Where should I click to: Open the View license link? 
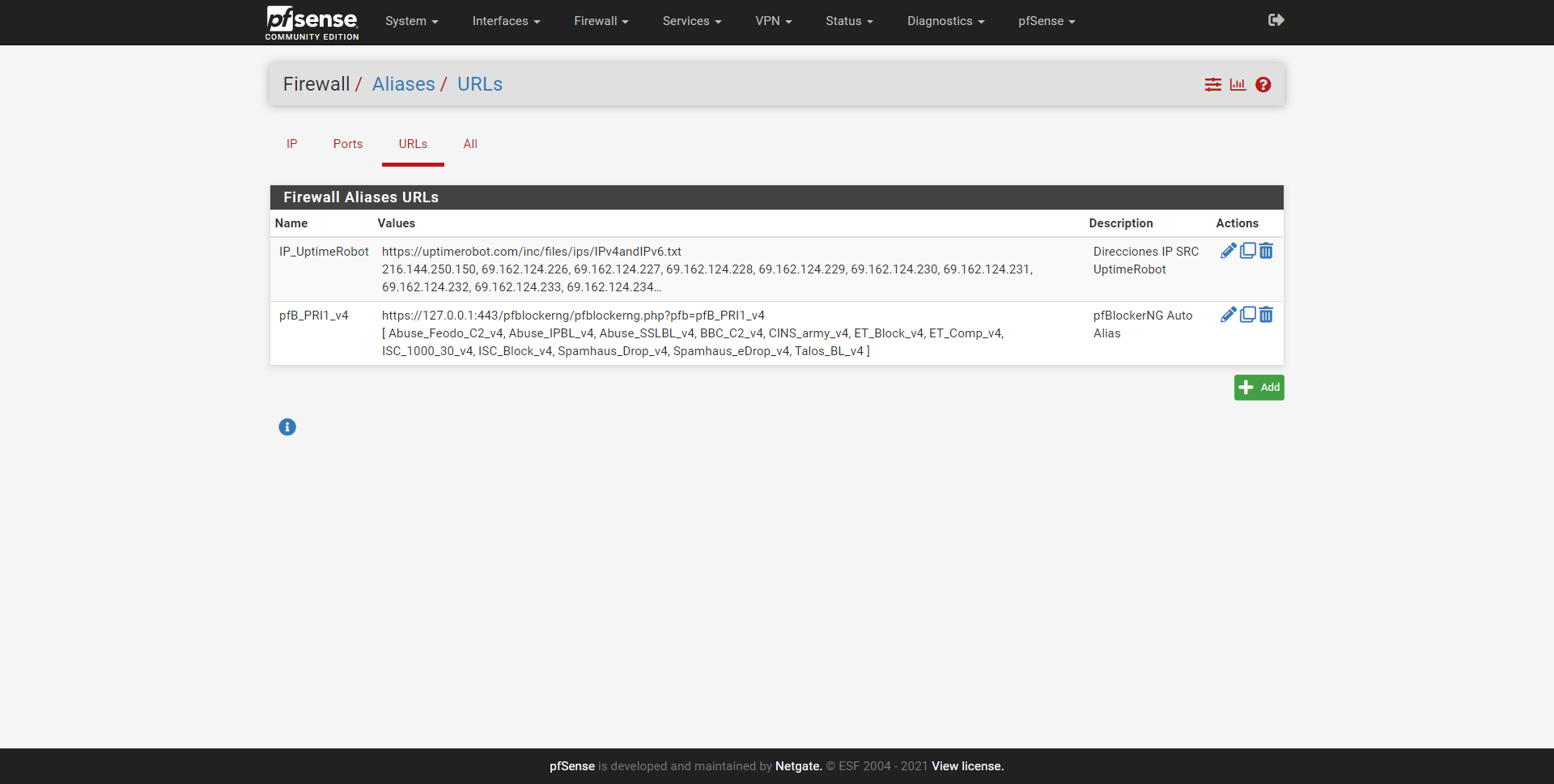coord(968,766)
